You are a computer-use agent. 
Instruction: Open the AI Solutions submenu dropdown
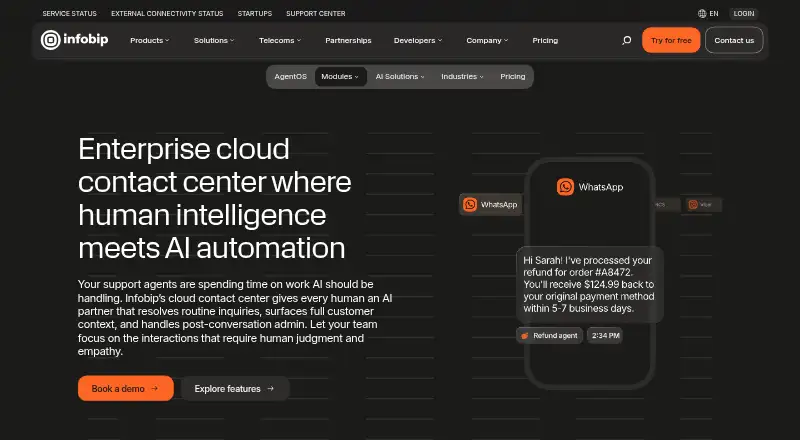(x=400, y=77)
